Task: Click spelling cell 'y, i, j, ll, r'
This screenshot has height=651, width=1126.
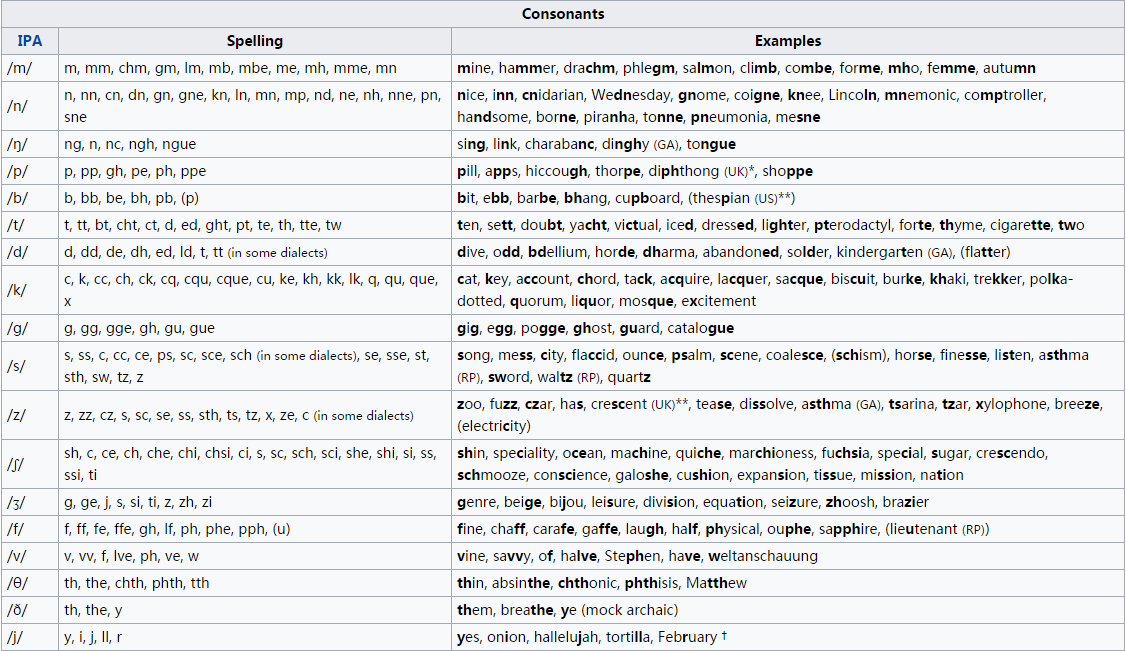Action: pyautogui.click(x=255, y=637)
